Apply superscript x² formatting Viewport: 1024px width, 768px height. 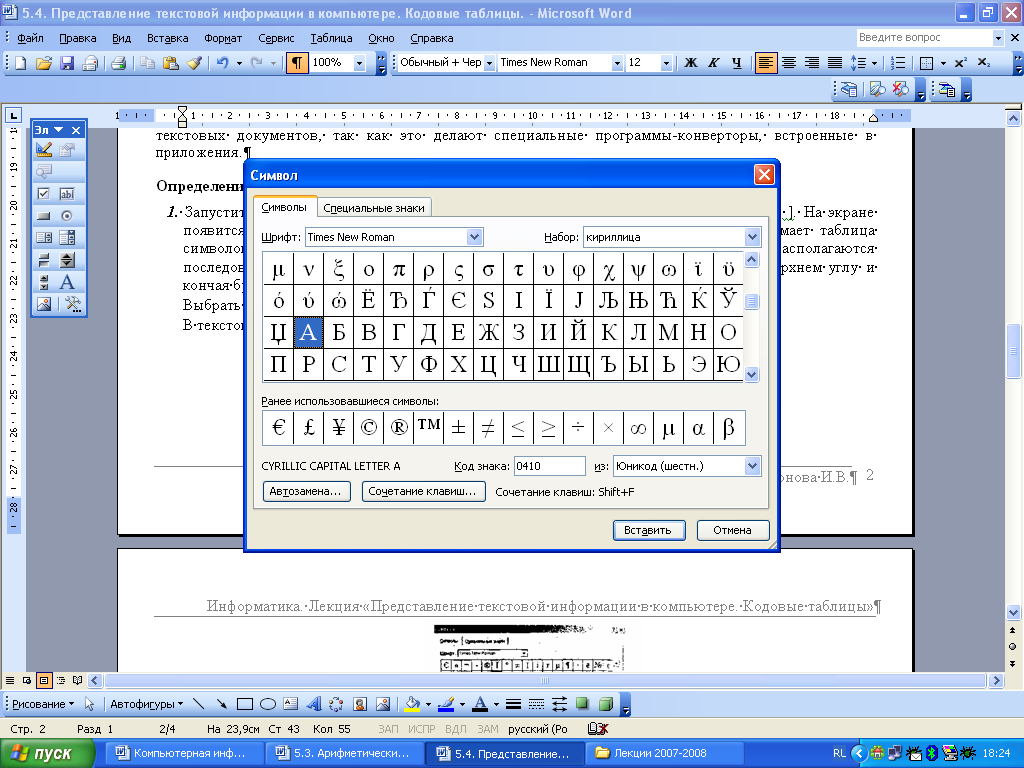tap(960, 63)
